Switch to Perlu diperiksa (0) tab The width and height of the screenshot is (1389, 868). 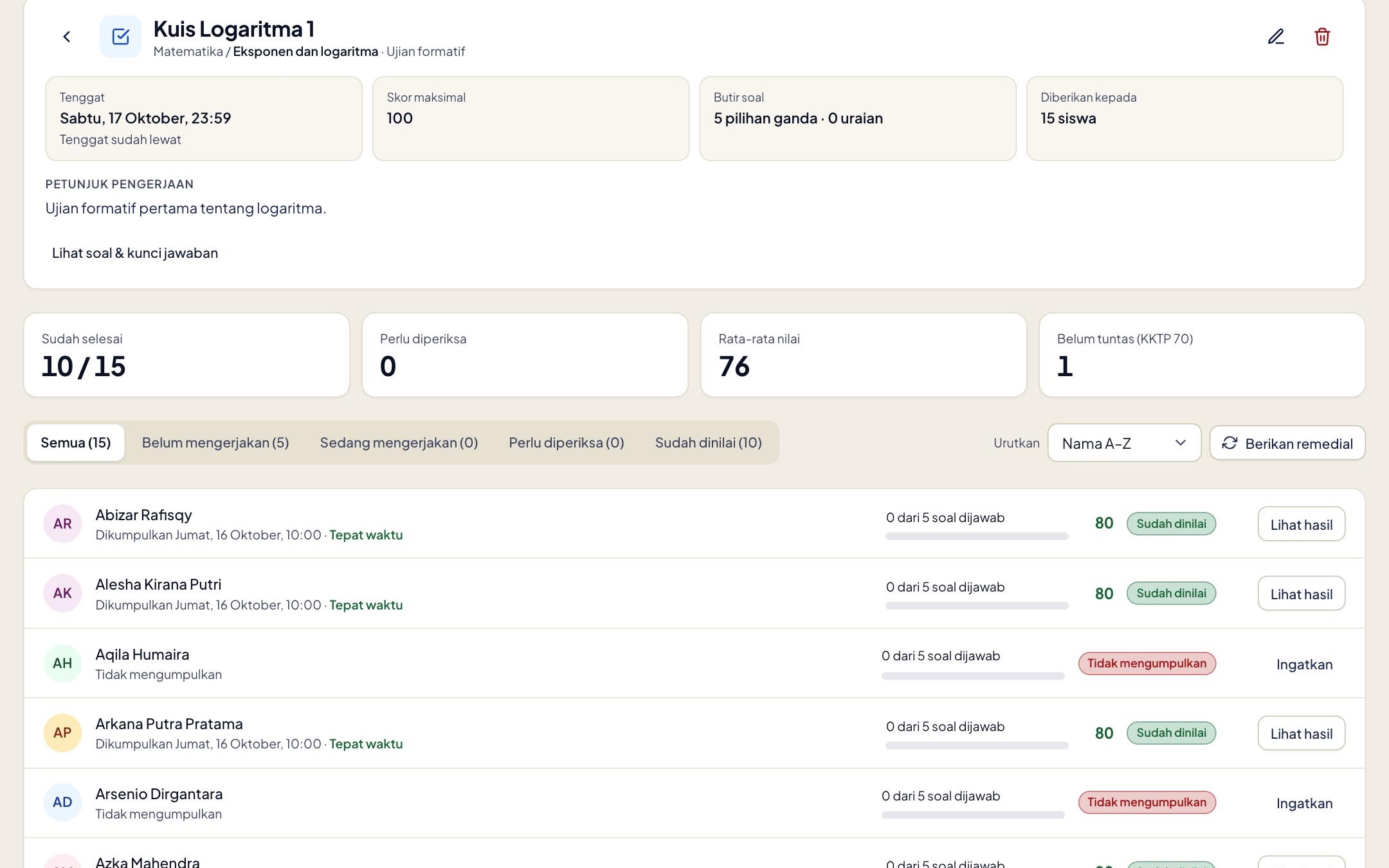pos(567,442)
